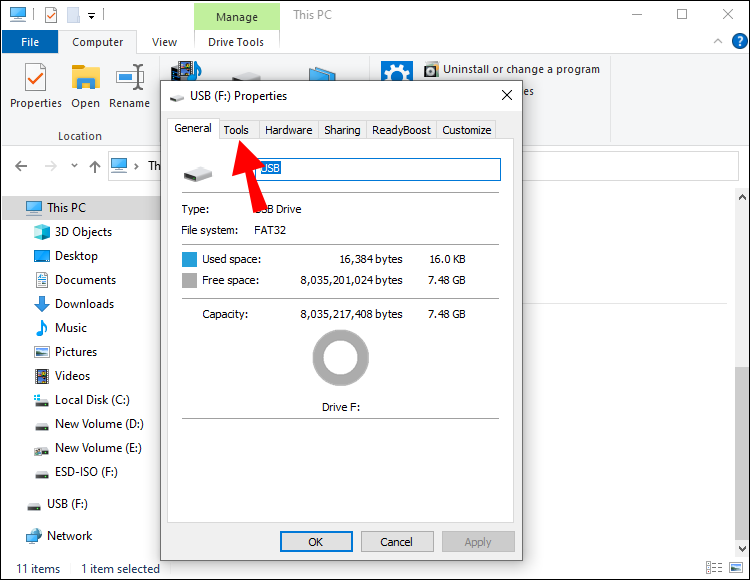Click the scroll up arrow in explorer window
The image size is (750, 580).
[742, 197]
